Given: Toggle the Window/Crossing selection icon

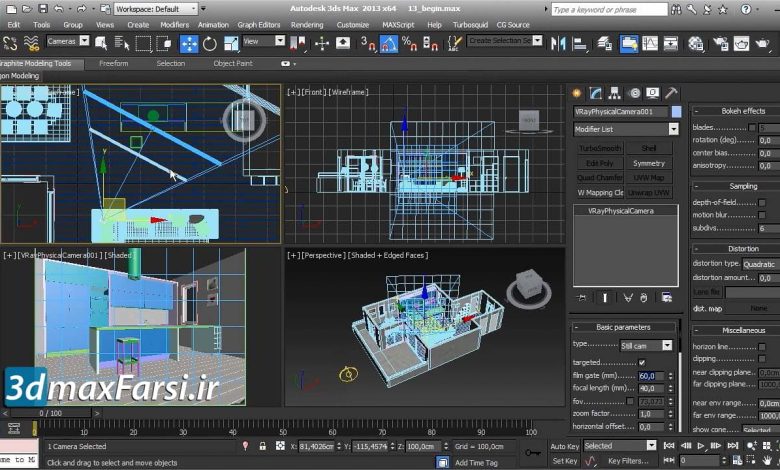Looking at the screenshot, I should (x=164, y=44).
